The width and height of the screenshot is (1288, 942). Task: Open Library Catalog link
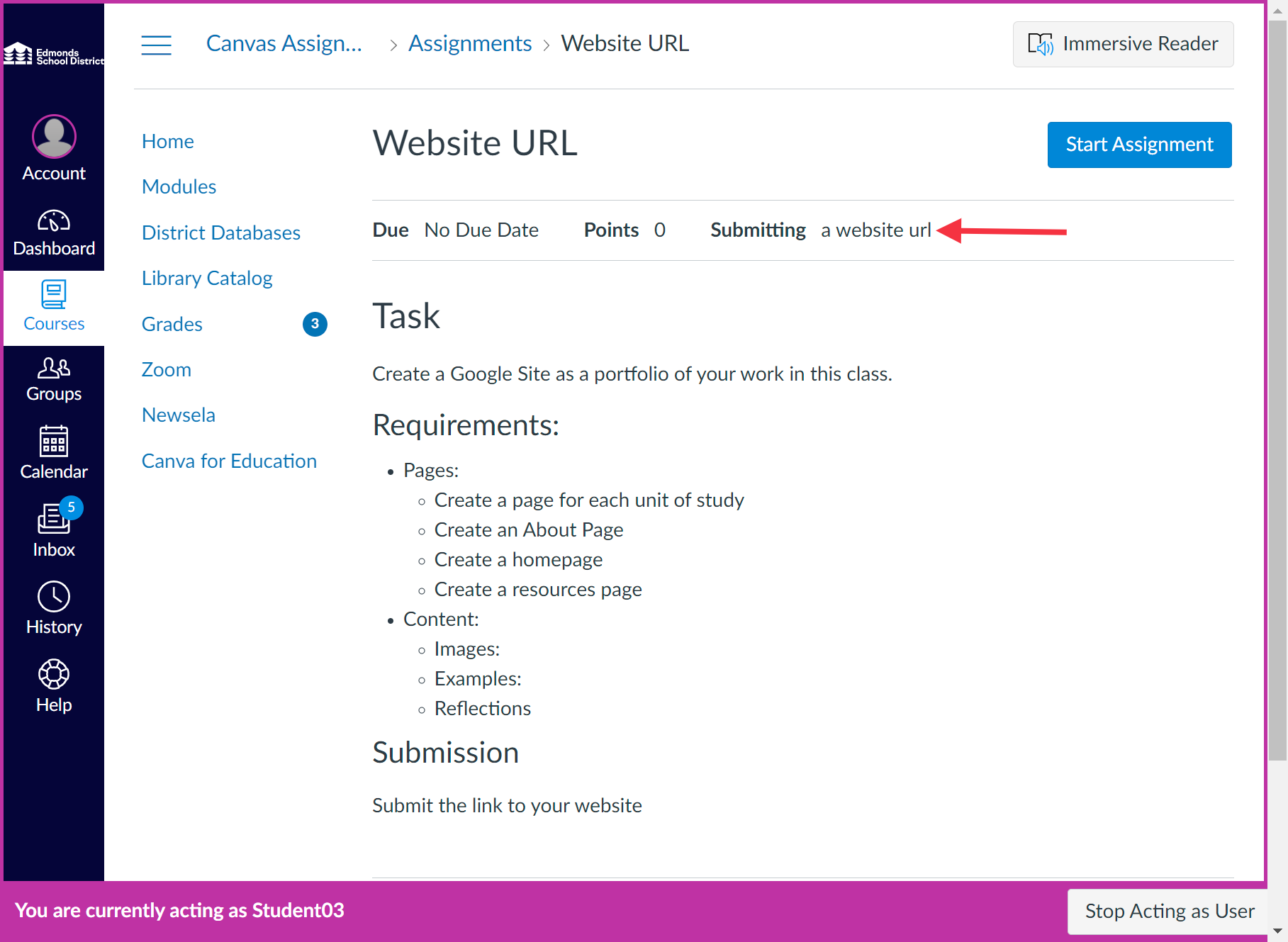click(x=207, y=279)
